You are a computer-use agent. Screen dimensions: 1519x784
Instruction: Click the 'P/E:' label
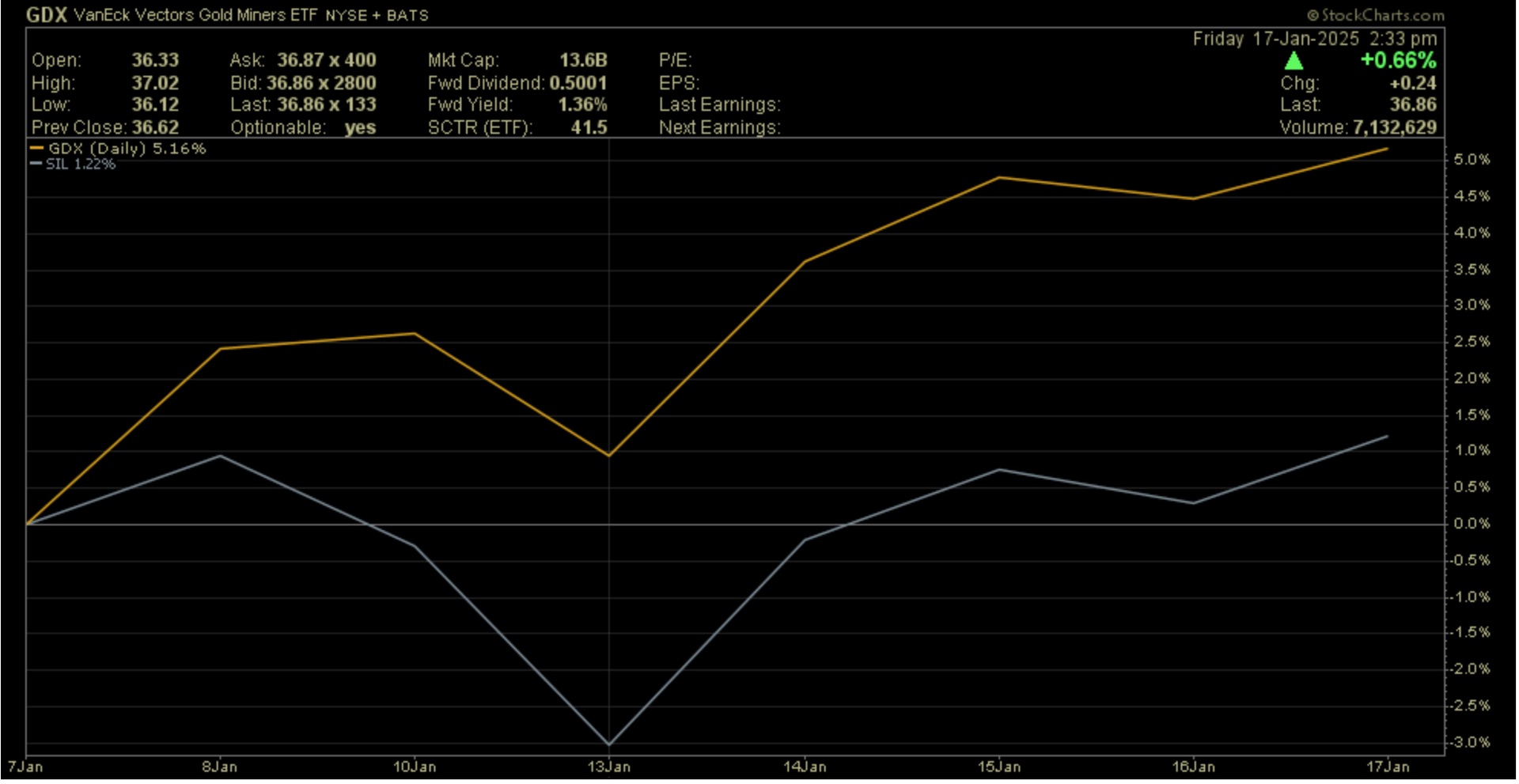point(676,60)
